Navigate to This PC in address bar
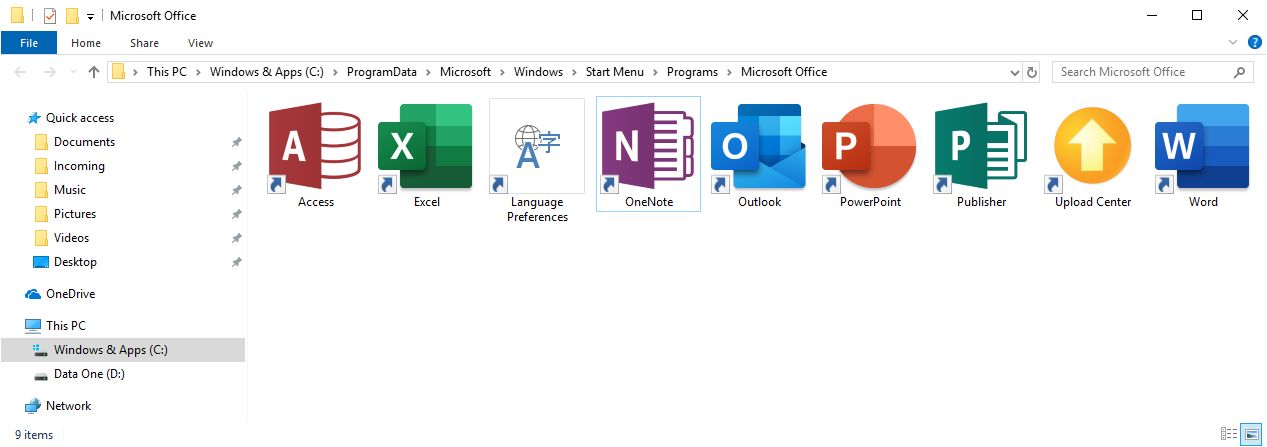Image resolution: width=1267 pixels, height=447 pixels. 166,72
